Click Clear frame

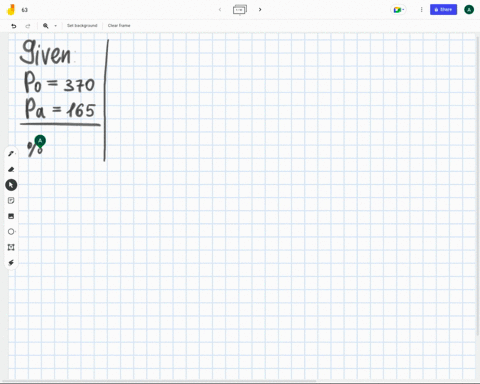coord(119,26)
